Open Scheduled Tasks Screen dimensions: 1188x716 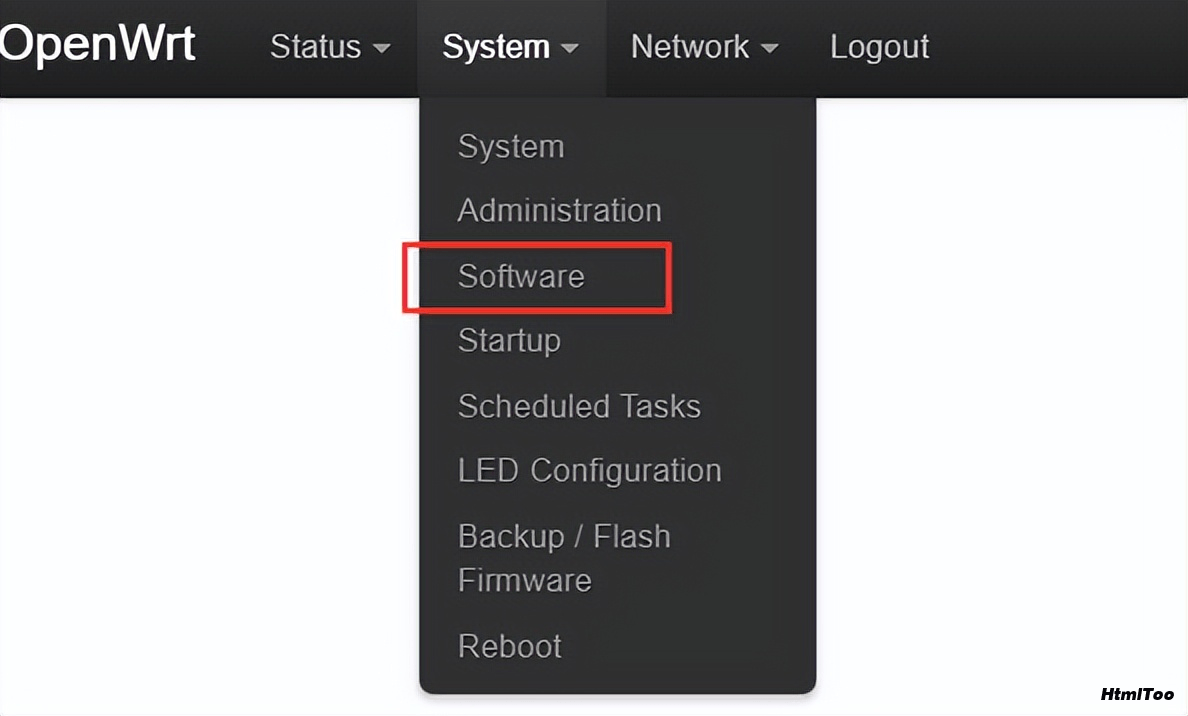point(580,406)
